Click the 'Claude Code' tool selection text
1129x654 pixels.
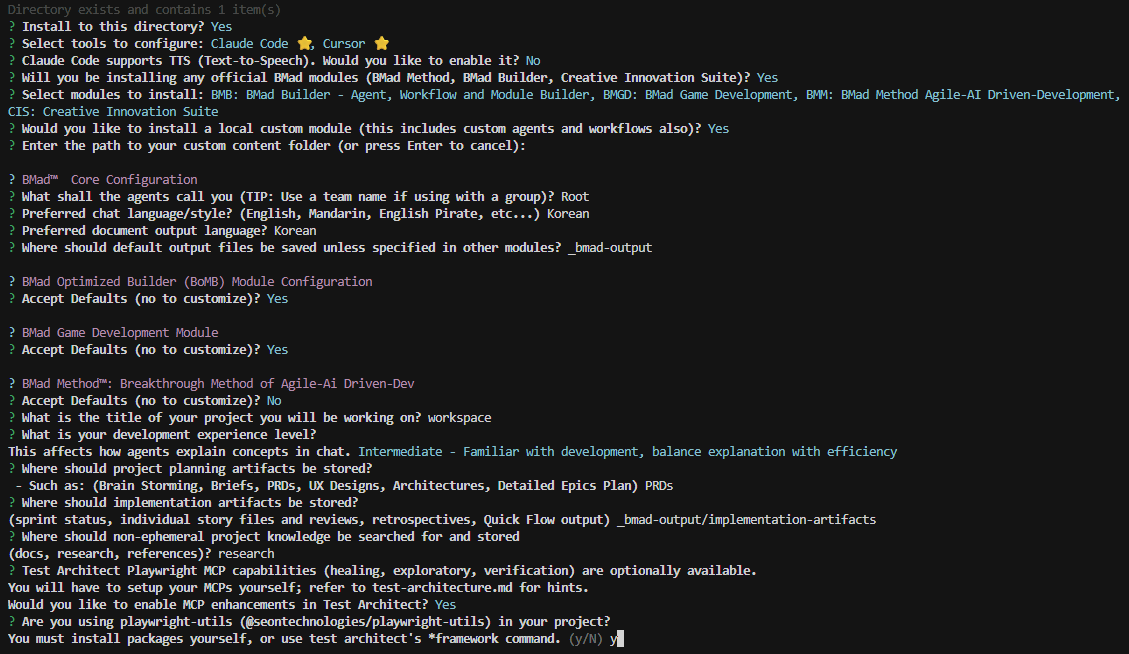(x=250, y=44)
